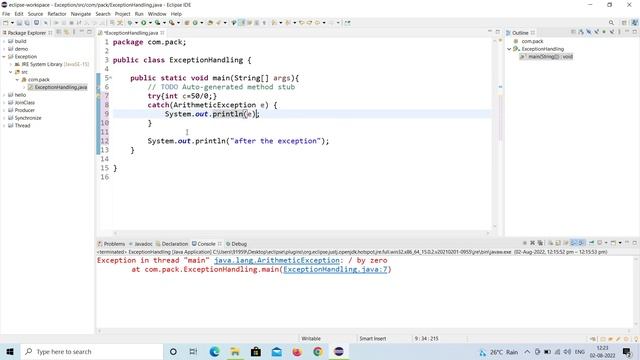Open the New dropdown arrow
This screenshot has width=640, height=360.
click(x=12, y=23)
